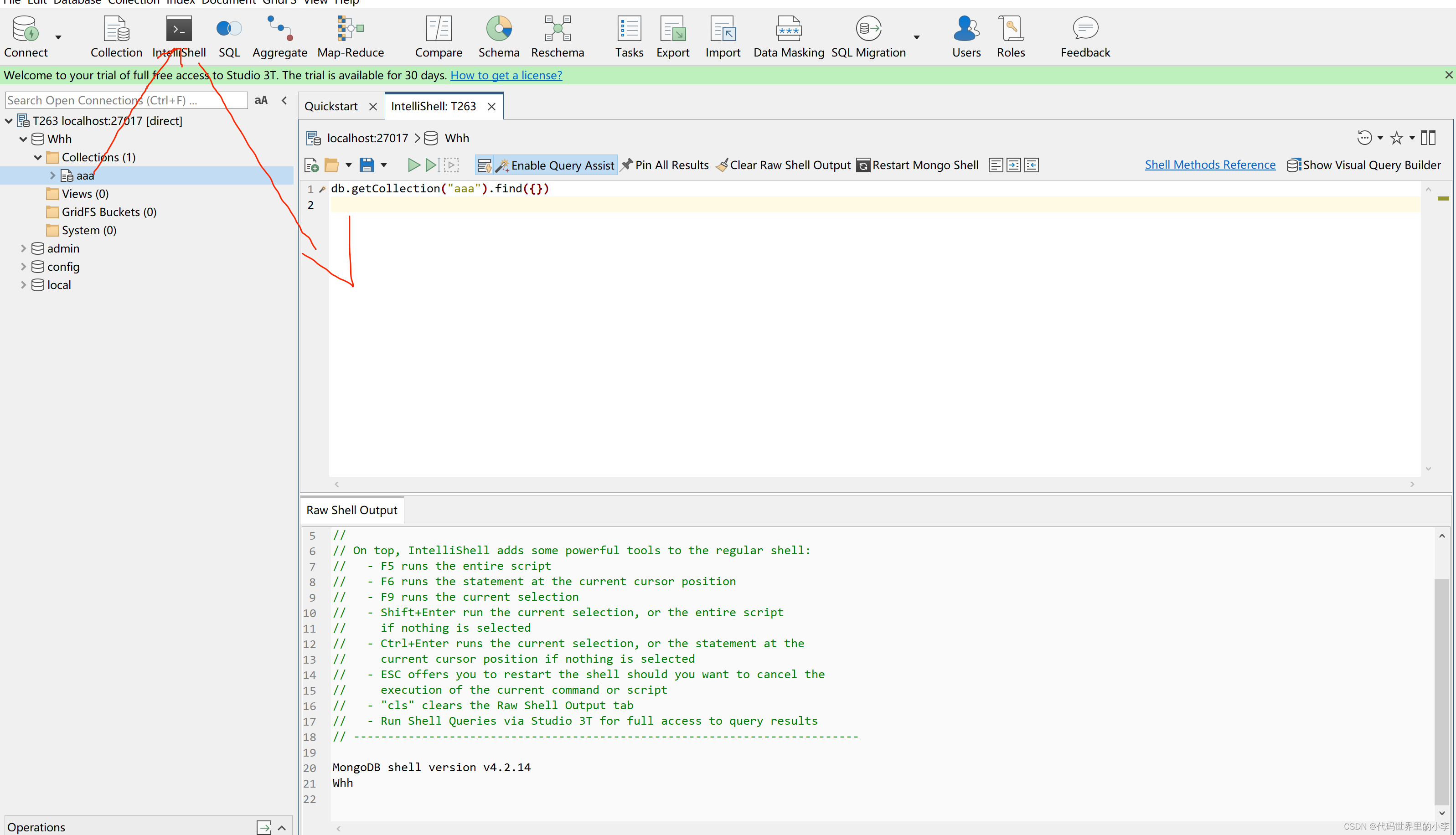Open the Users manager
The height and width of the screenshot is (835, 1456).
(966, 37)
